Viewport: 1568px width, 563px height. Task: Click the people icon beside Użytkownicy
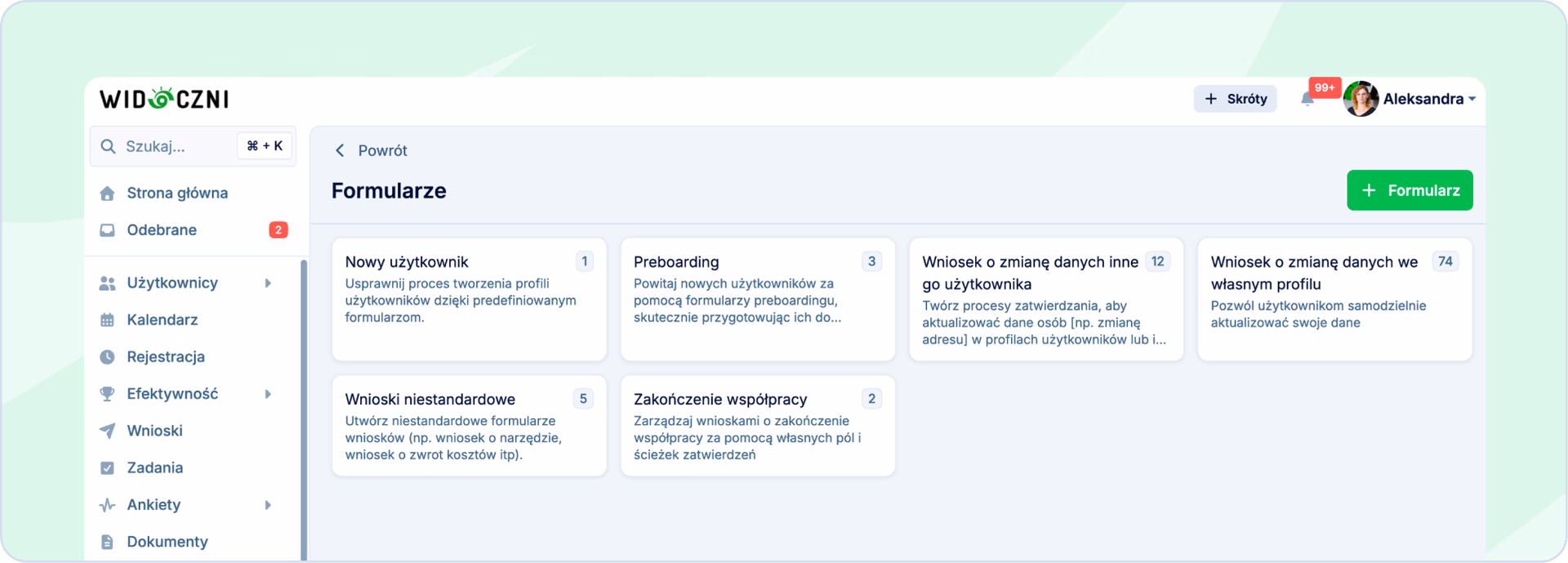tap(107, 284)
